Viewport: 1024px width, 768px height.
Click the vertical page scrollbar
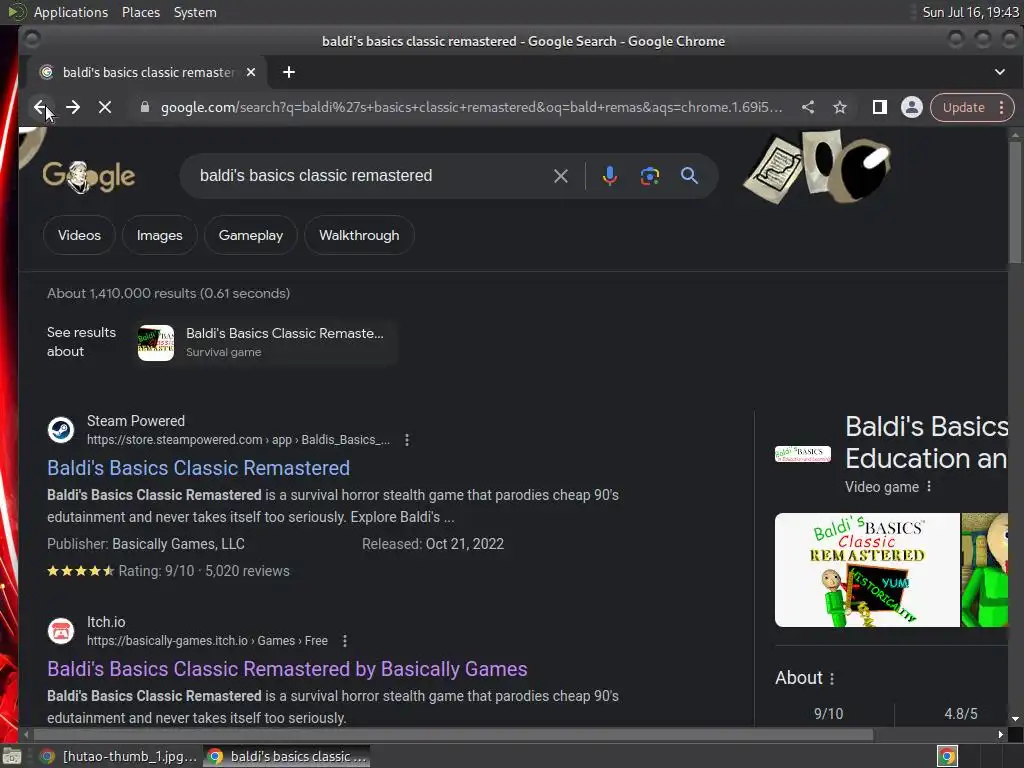pyautogui.click(x=1015, y=202)
